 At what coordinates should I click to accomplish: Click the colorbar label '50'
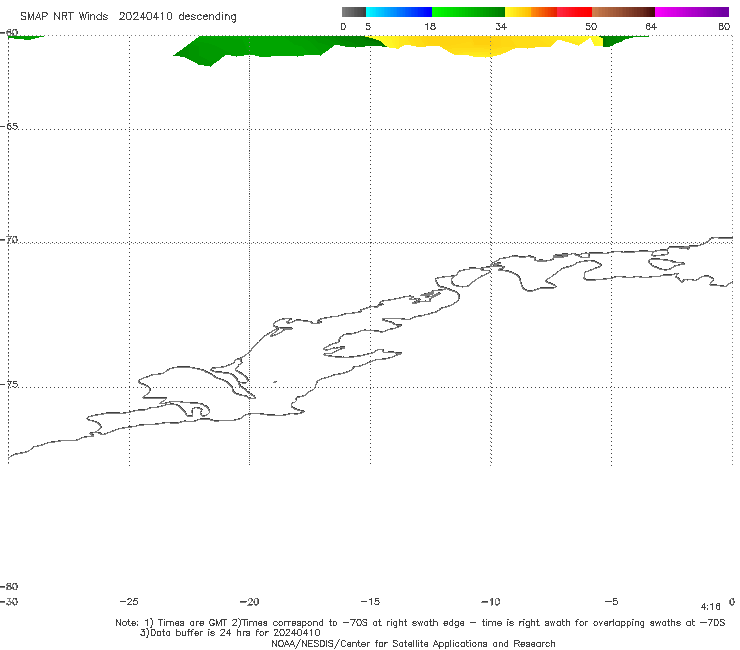coord(591,26)
